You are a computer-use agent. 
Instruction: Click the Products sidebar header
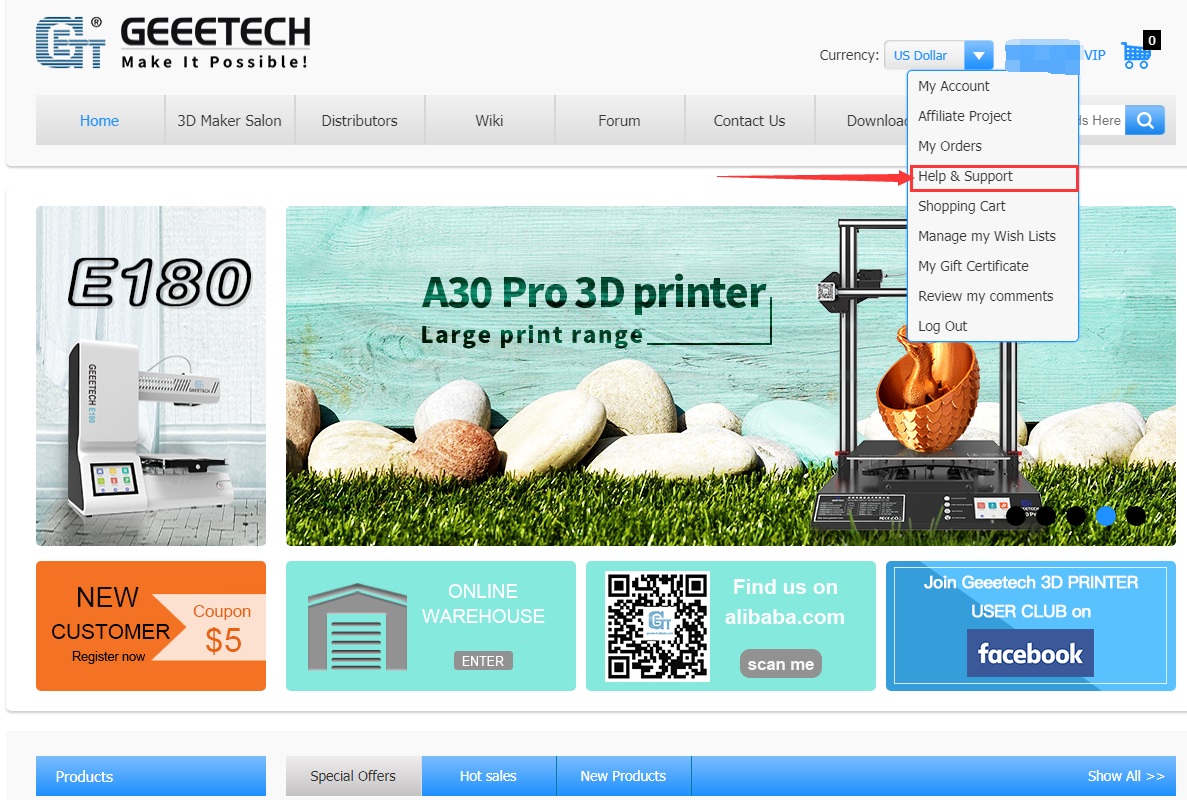(x=151, y=776)
